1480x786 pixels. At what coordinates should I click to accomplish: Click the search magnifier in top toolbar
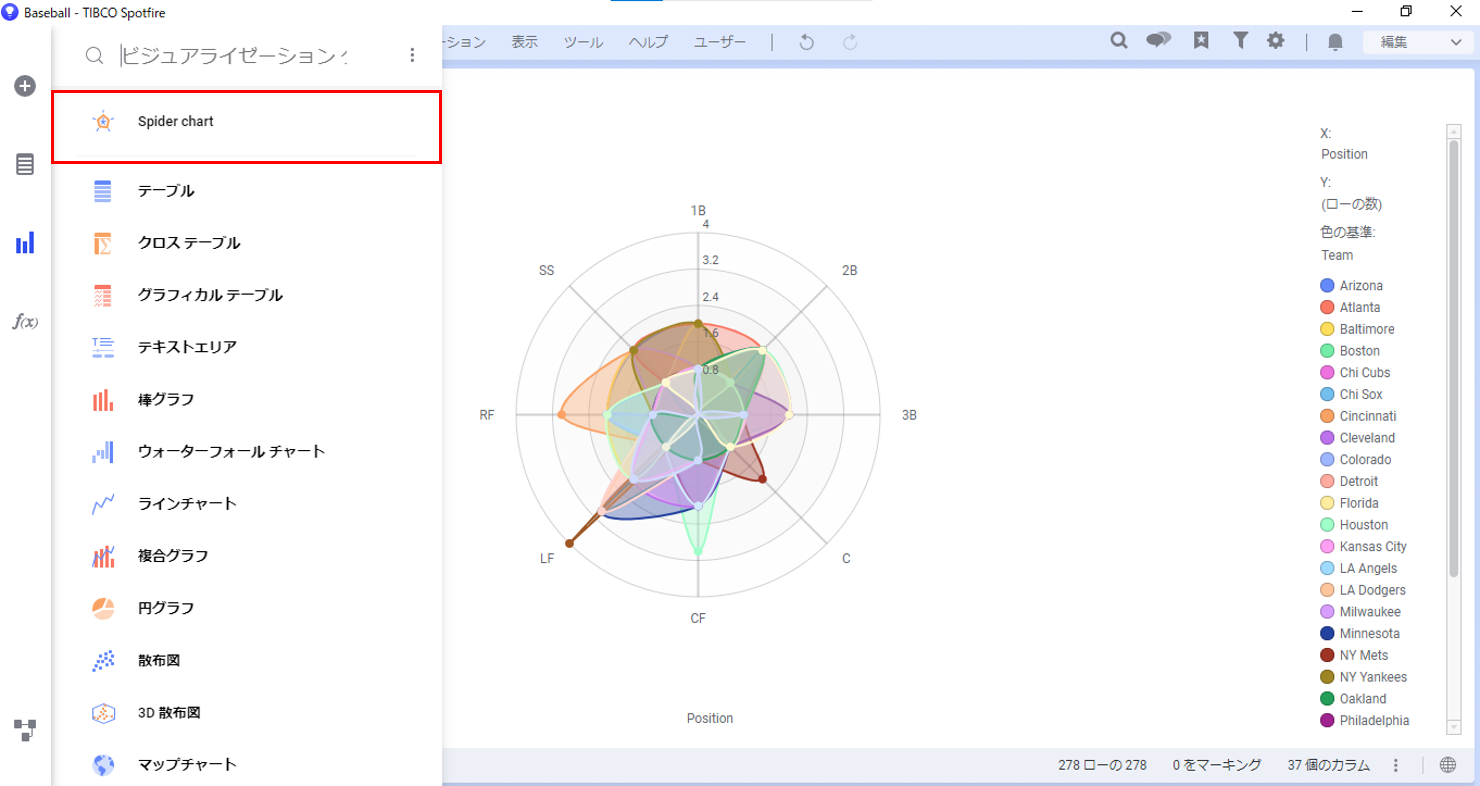1120,41
